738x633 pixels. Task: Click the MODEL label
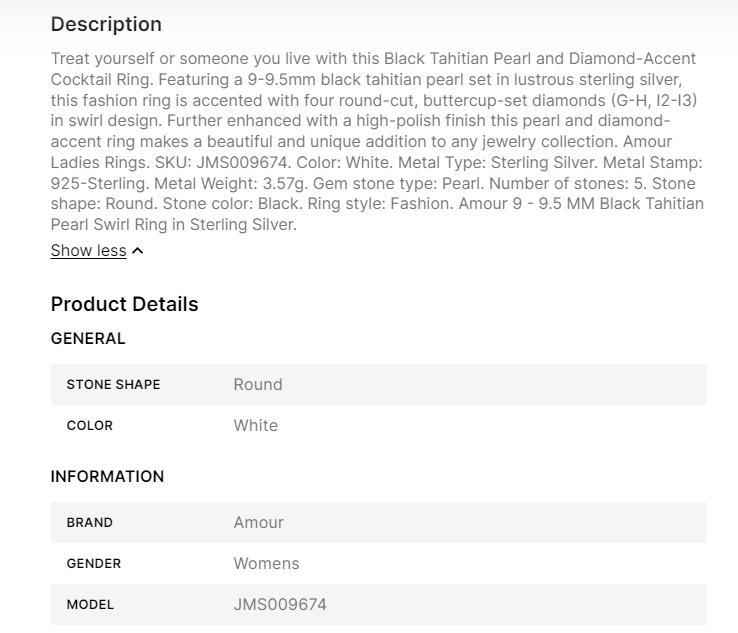click(90, 605)
